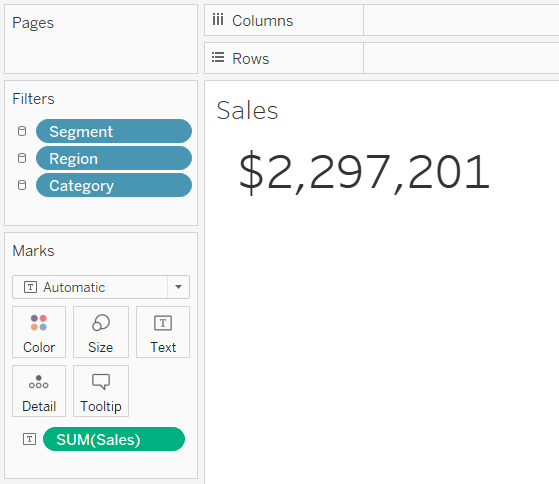559x484 pixels.
Task: Select the SUM(Sales) green pill
Action: click(114, 439)
